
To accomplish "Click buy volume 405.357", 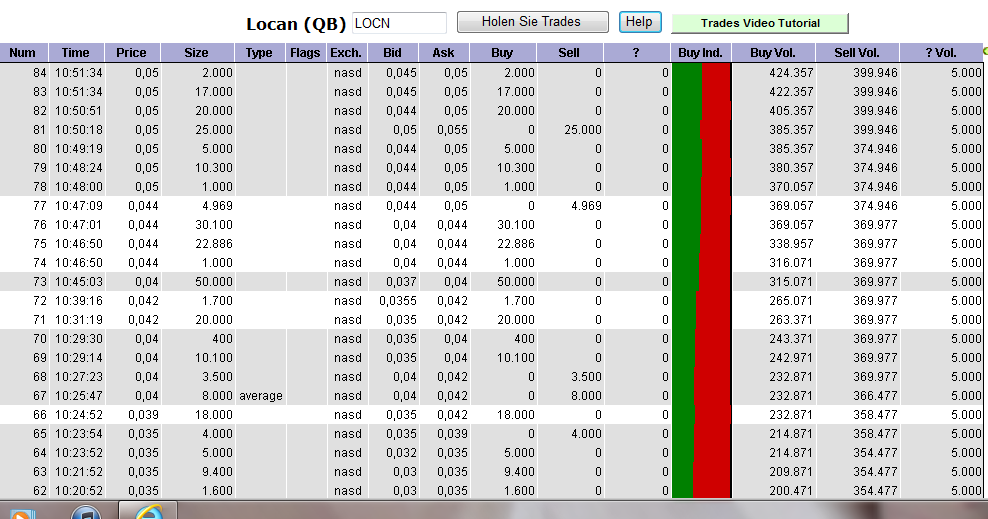I will (x=791, y=111).
